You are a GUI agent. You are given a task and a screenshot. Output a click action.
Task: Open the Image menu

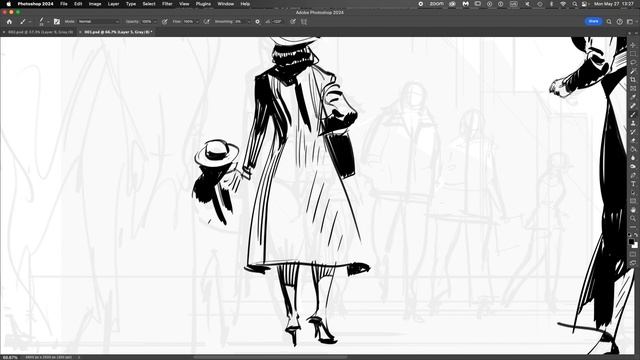pyautogui.click(x=95, y=4)
